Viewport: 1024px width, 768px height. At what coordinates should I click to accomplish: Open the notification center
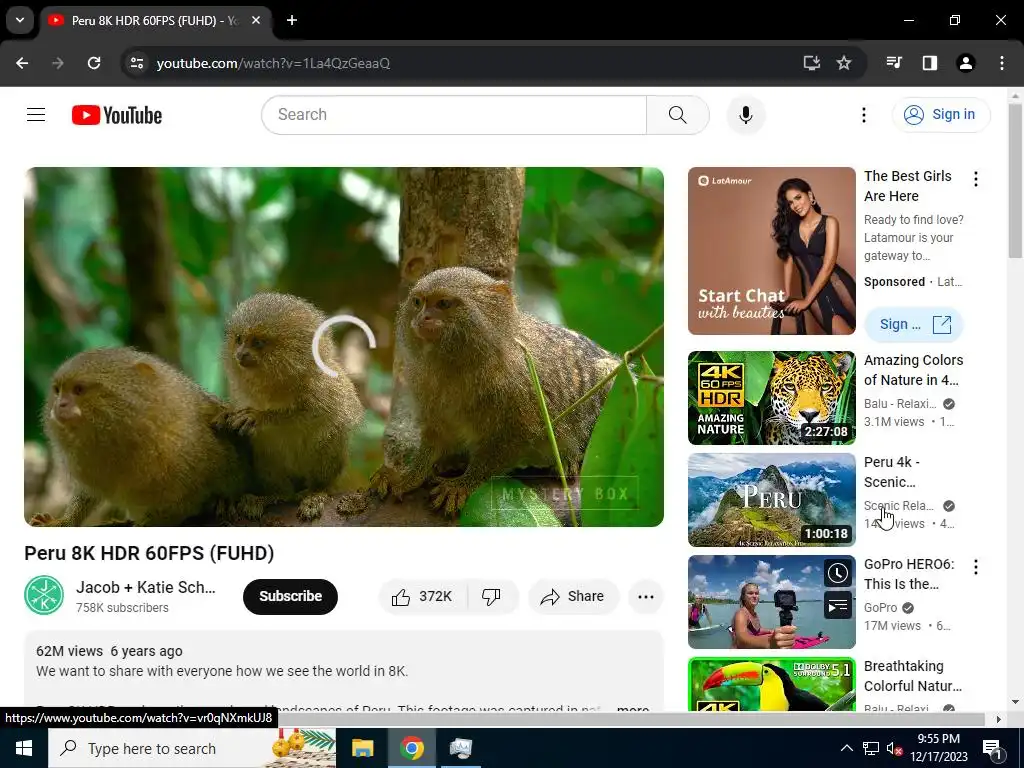(991, 748)
